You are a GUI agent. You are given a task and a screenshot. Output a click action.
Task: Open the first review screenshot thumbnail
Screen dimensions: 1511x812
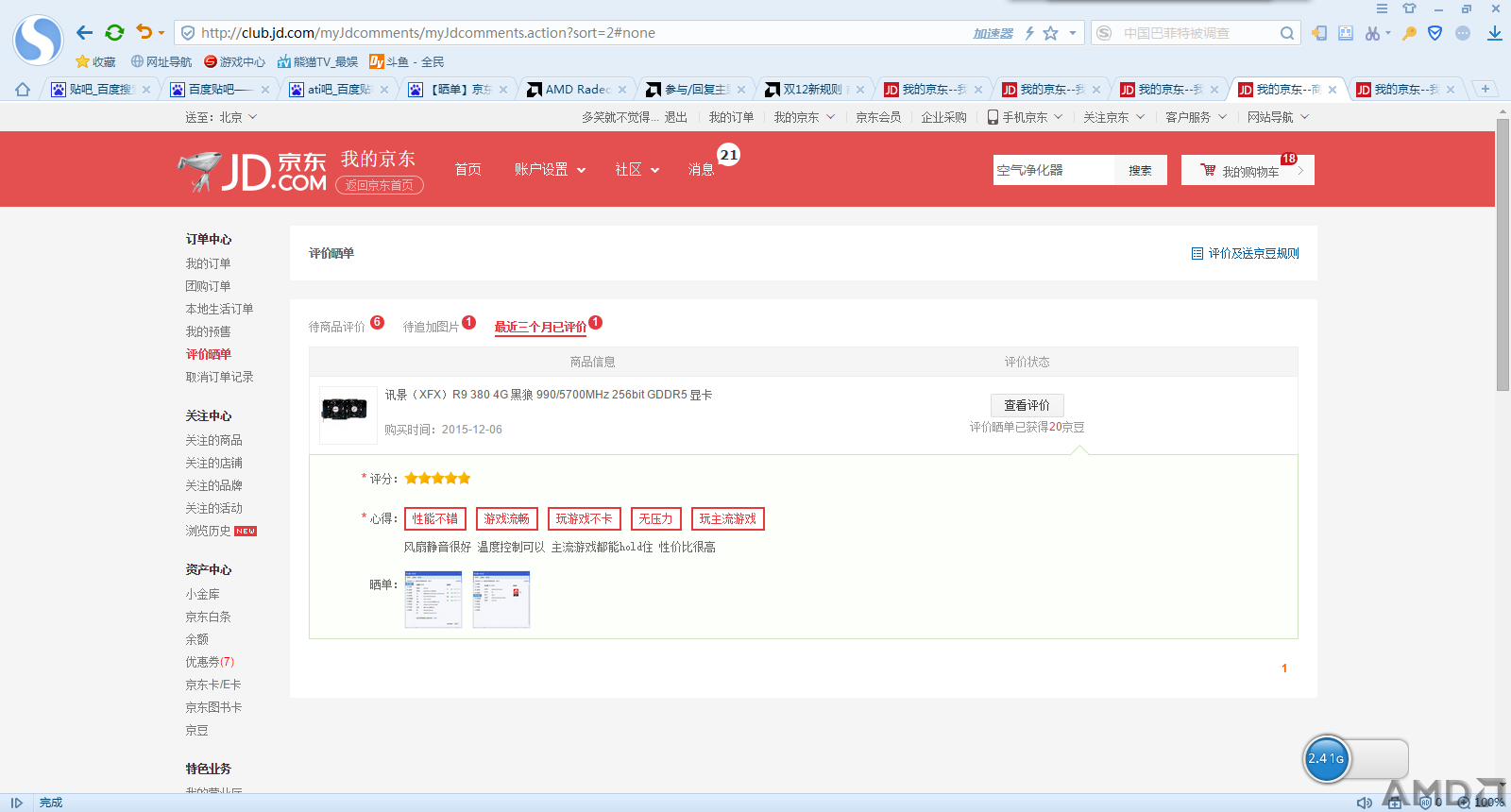(x=433, y=600)
